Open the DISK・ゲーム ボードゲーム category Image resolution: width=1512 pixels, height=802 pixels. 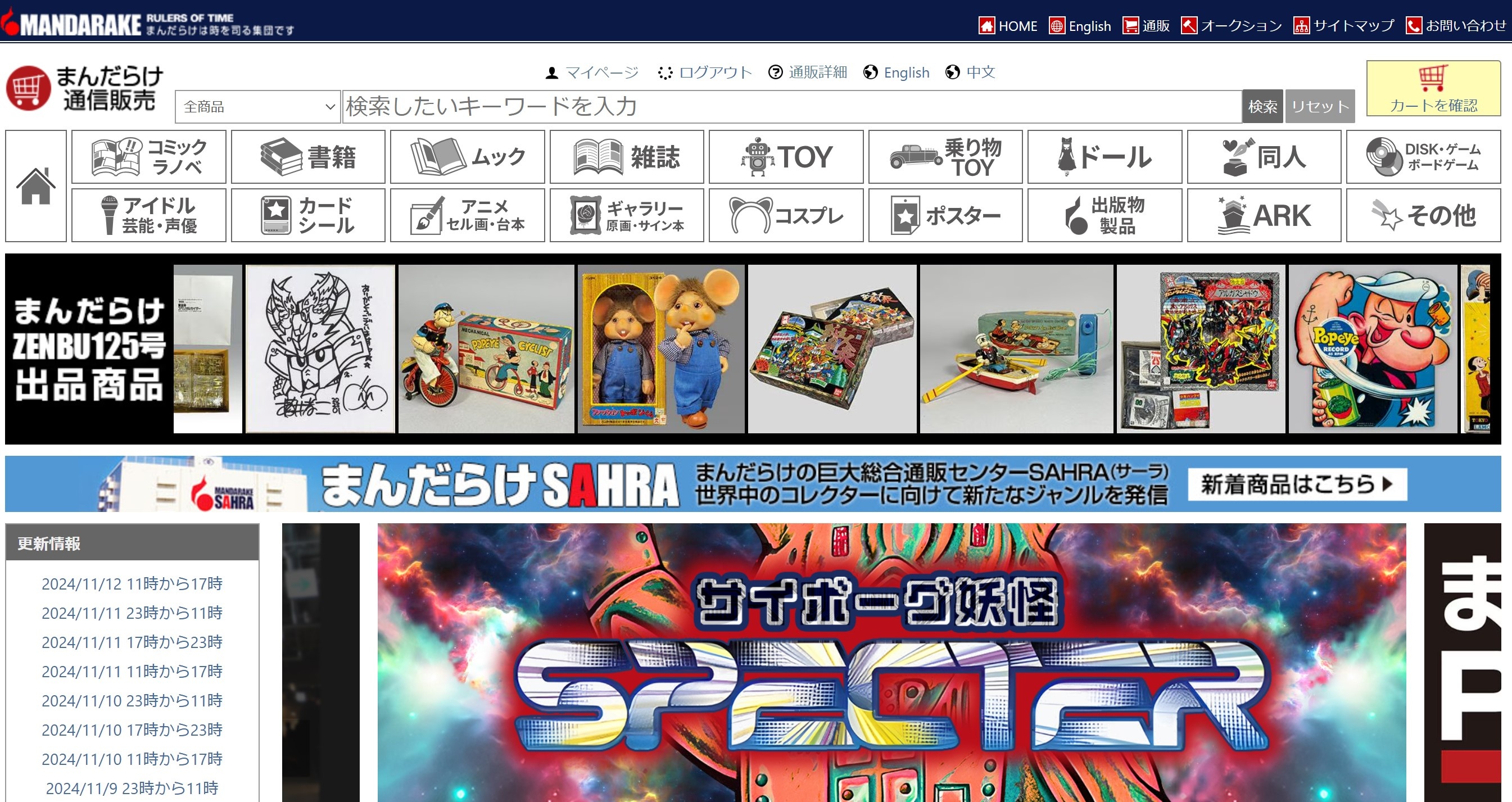click(1423, 157)
